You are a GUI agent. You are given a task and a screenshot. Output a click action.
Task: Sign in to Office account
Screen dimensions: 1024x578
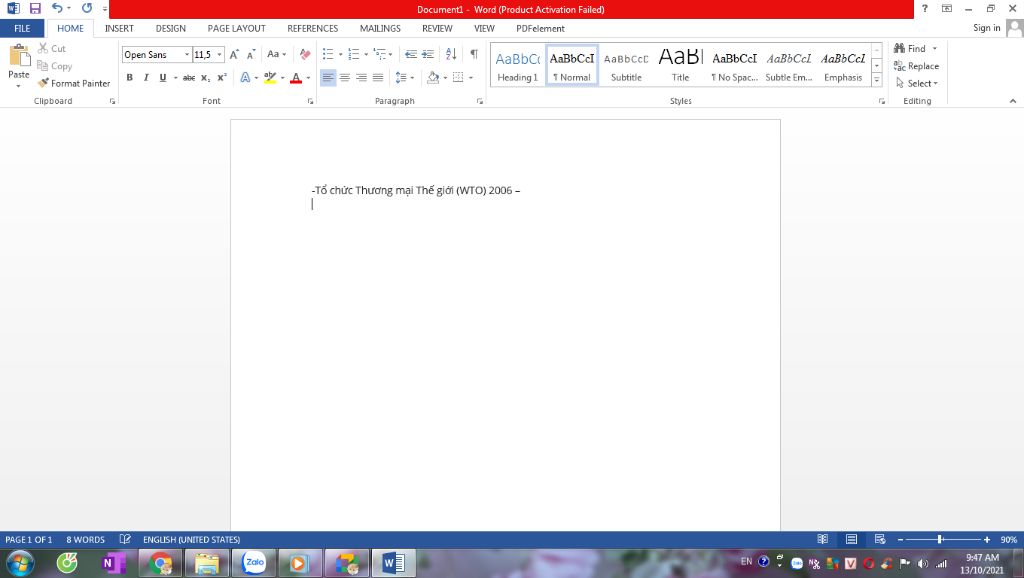(986, 27)
